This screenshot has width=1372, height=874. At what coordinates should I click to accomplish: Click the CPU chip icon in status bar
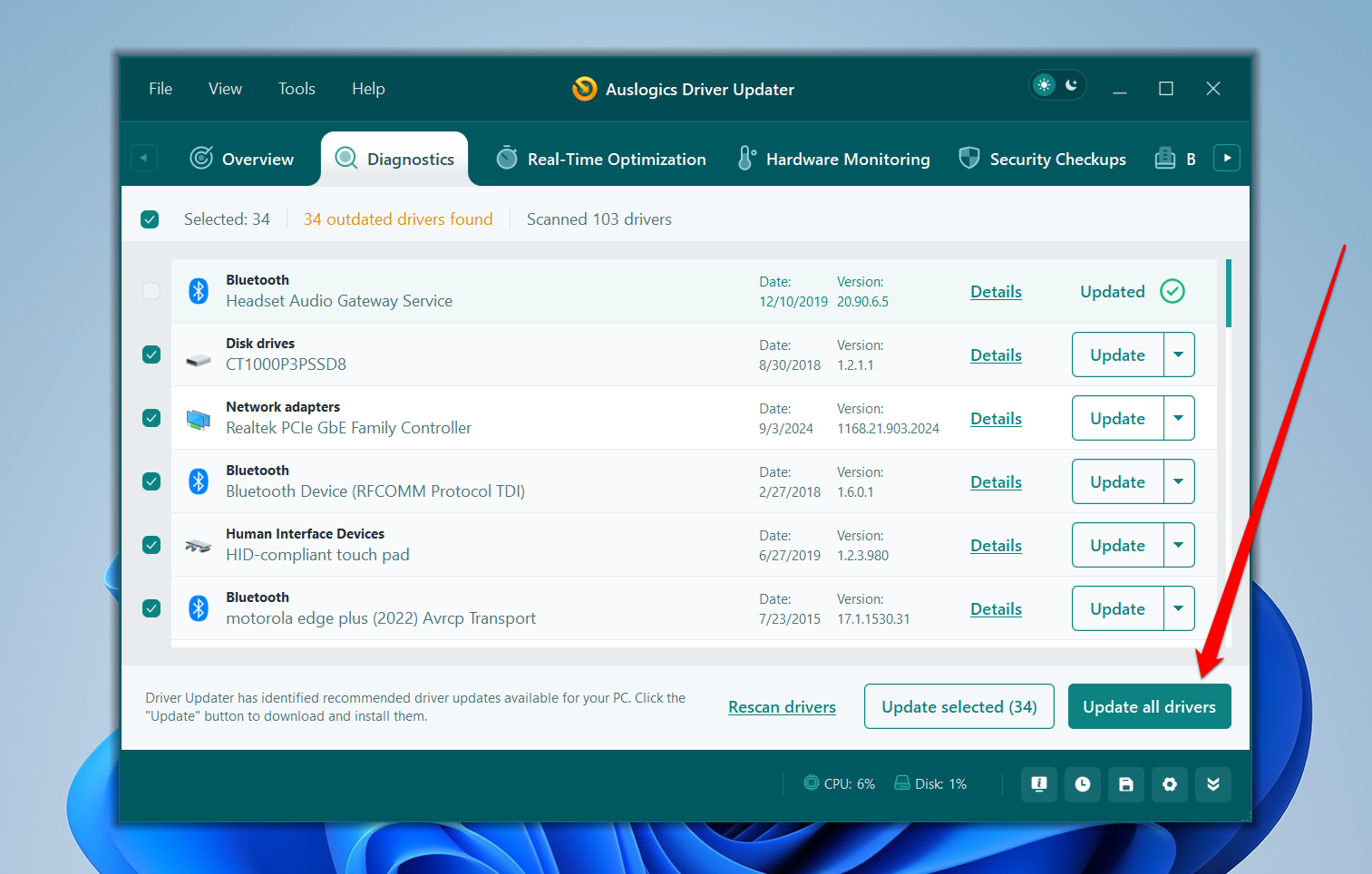pos(811,782)
